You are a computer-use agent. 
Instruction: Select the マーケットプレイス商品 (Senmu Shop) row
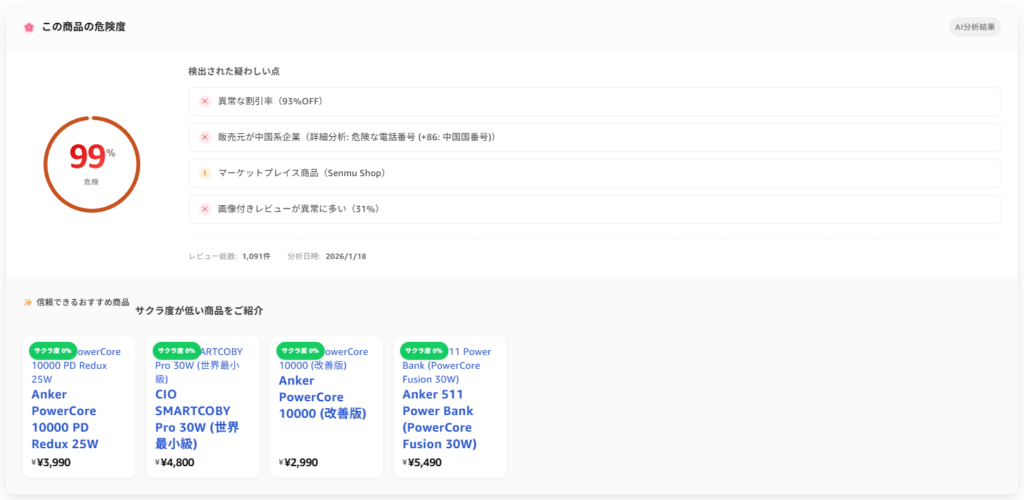coord(594,173)
